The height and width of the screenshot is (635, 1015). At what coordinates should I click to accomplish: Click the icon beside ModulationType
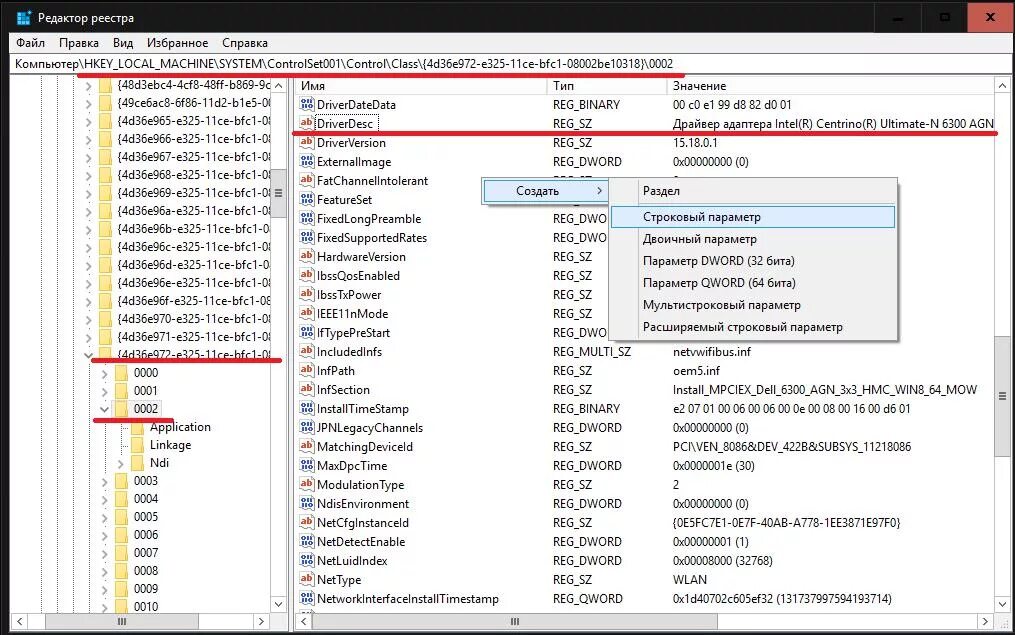(307, 484)
